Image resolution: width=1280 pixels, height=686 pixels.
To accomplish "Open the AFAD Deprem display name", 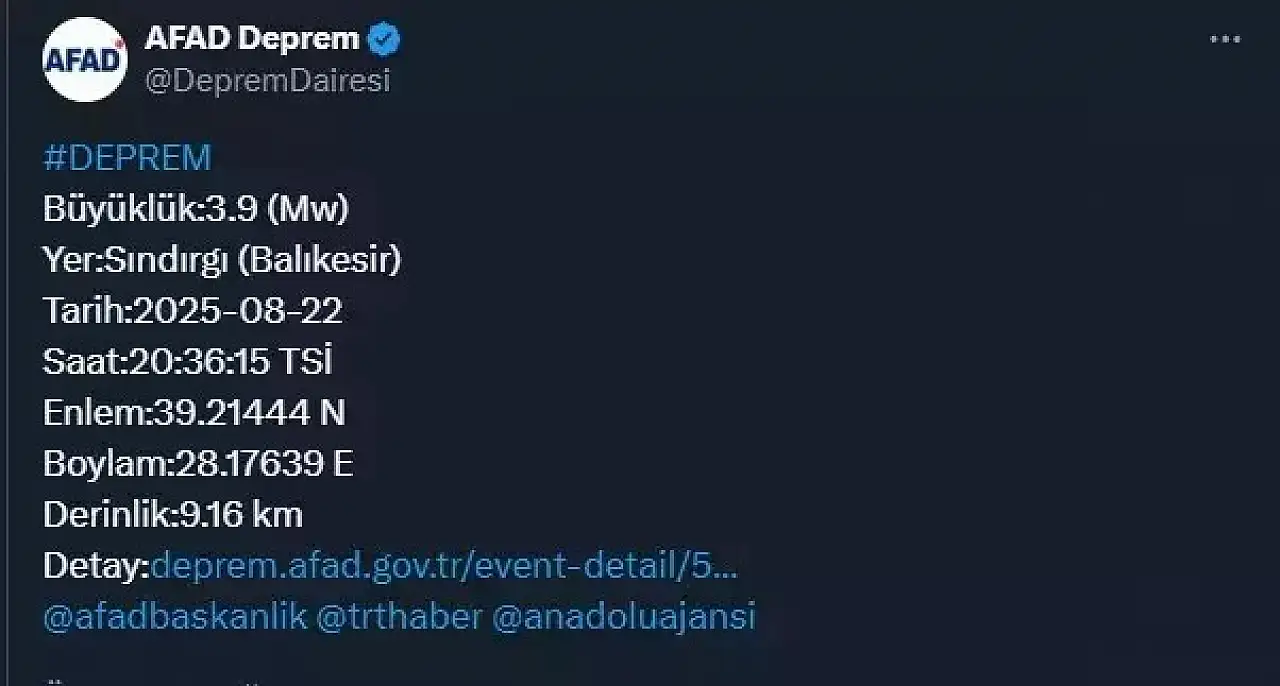I will click(x=252, y=39).
